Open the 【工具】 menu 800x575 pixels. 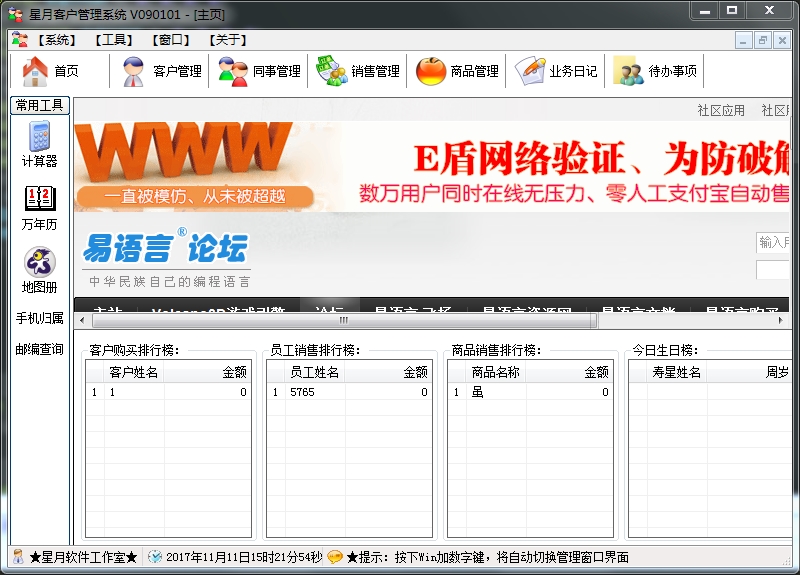[x=114, y=40]
